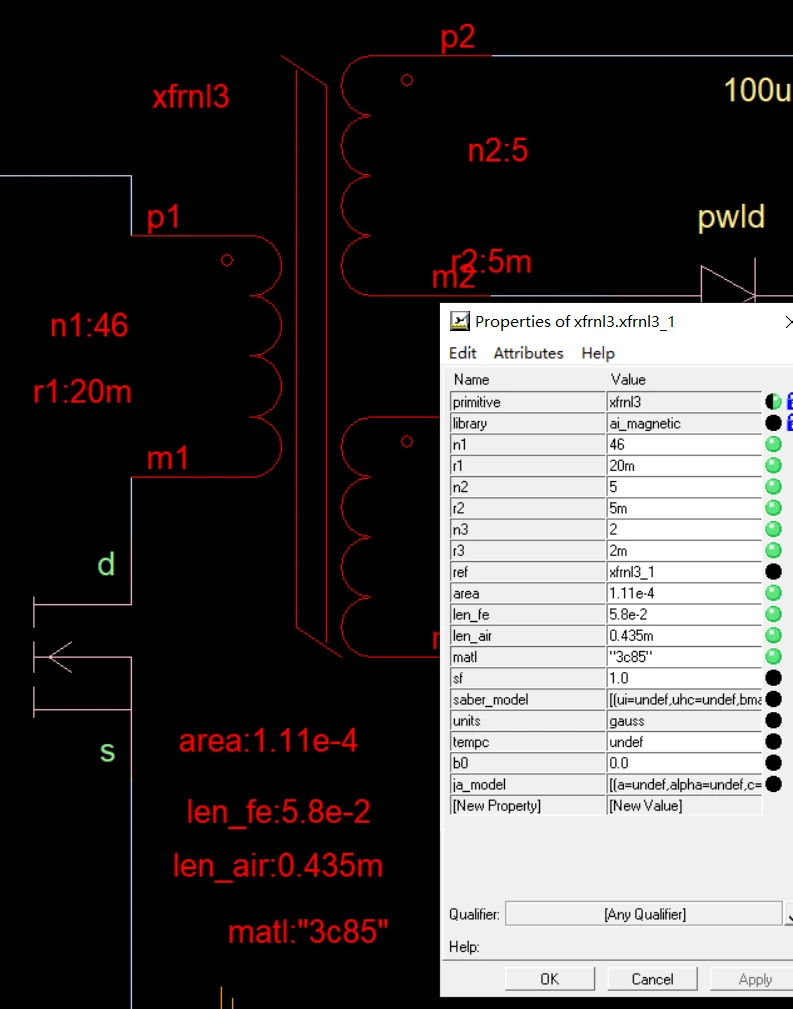The image size is (793, 1009).
Task: Click the Properties dialog title bar icon
Action: click(460, 321)
